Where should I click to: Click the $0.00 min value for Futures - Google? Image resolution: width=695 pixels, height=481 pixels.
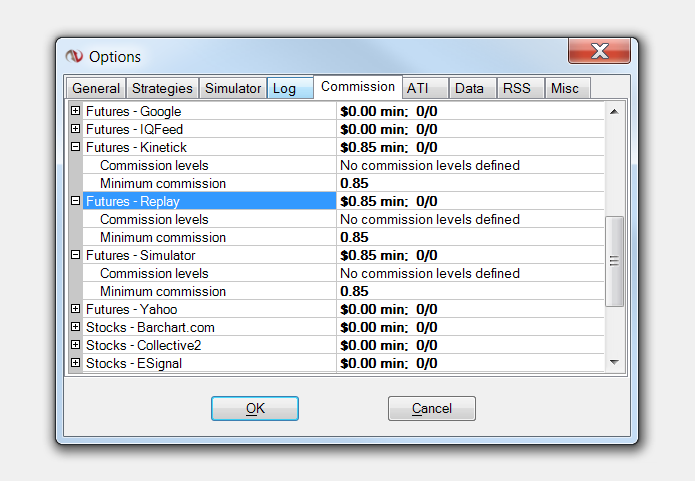[389, 111]
